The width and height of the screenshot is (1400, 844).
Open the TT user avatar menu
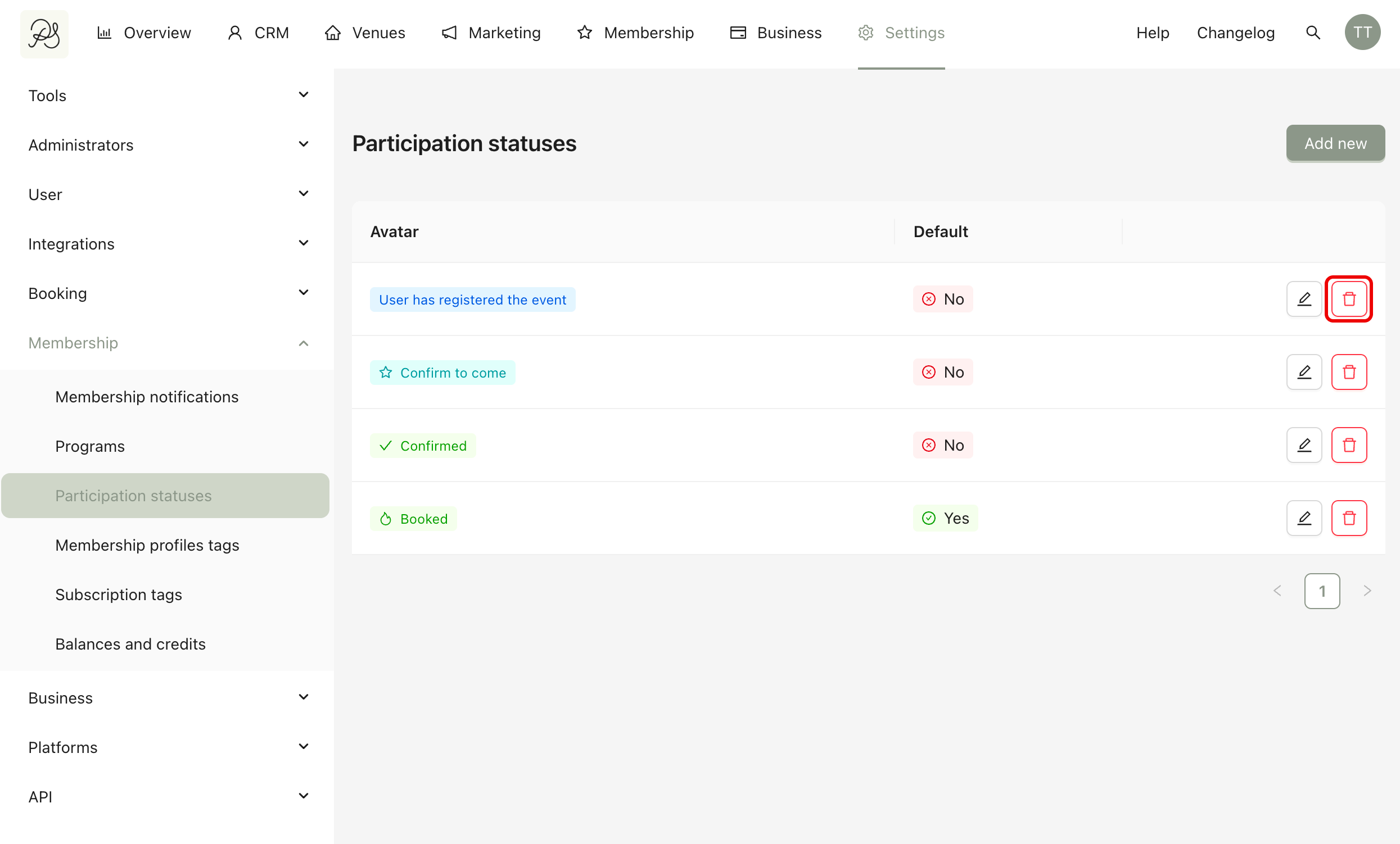point(1362,33)
